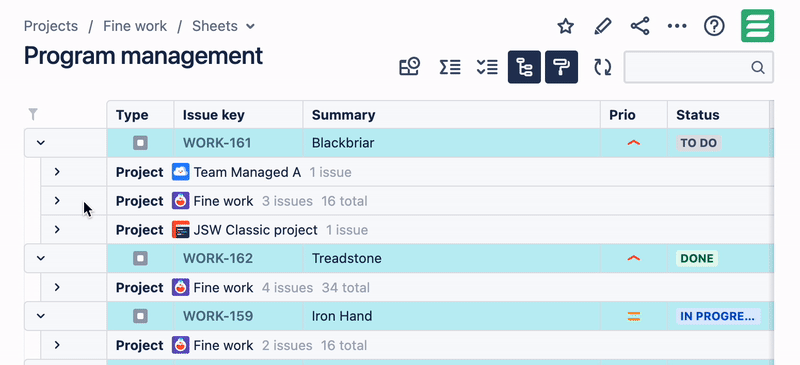Click the issue type icon for WORK-159
The image size is (800, 365).
[140, 316]
